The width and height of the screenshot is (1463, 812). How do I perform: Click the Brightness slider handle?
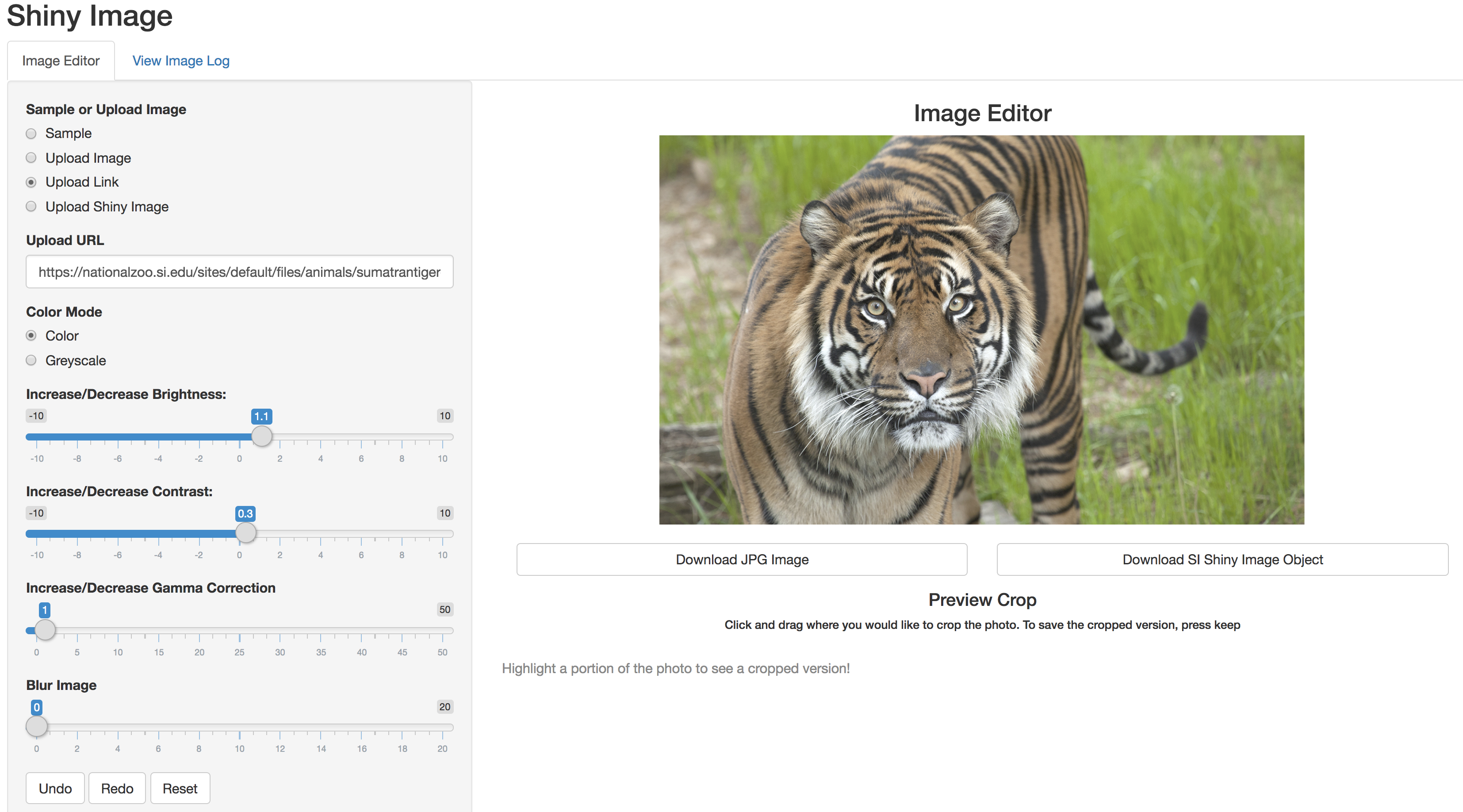point(262,437)
